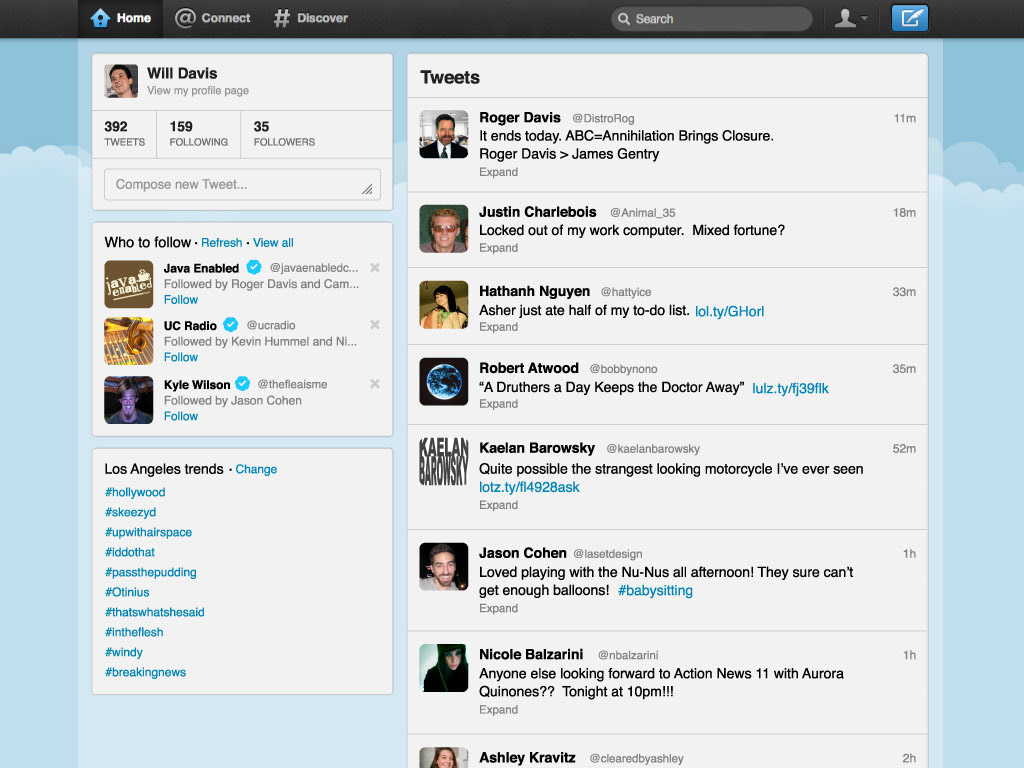Switch to the Home tab
Viewport: 1024px width, 768px height.
tap(121, 18)
